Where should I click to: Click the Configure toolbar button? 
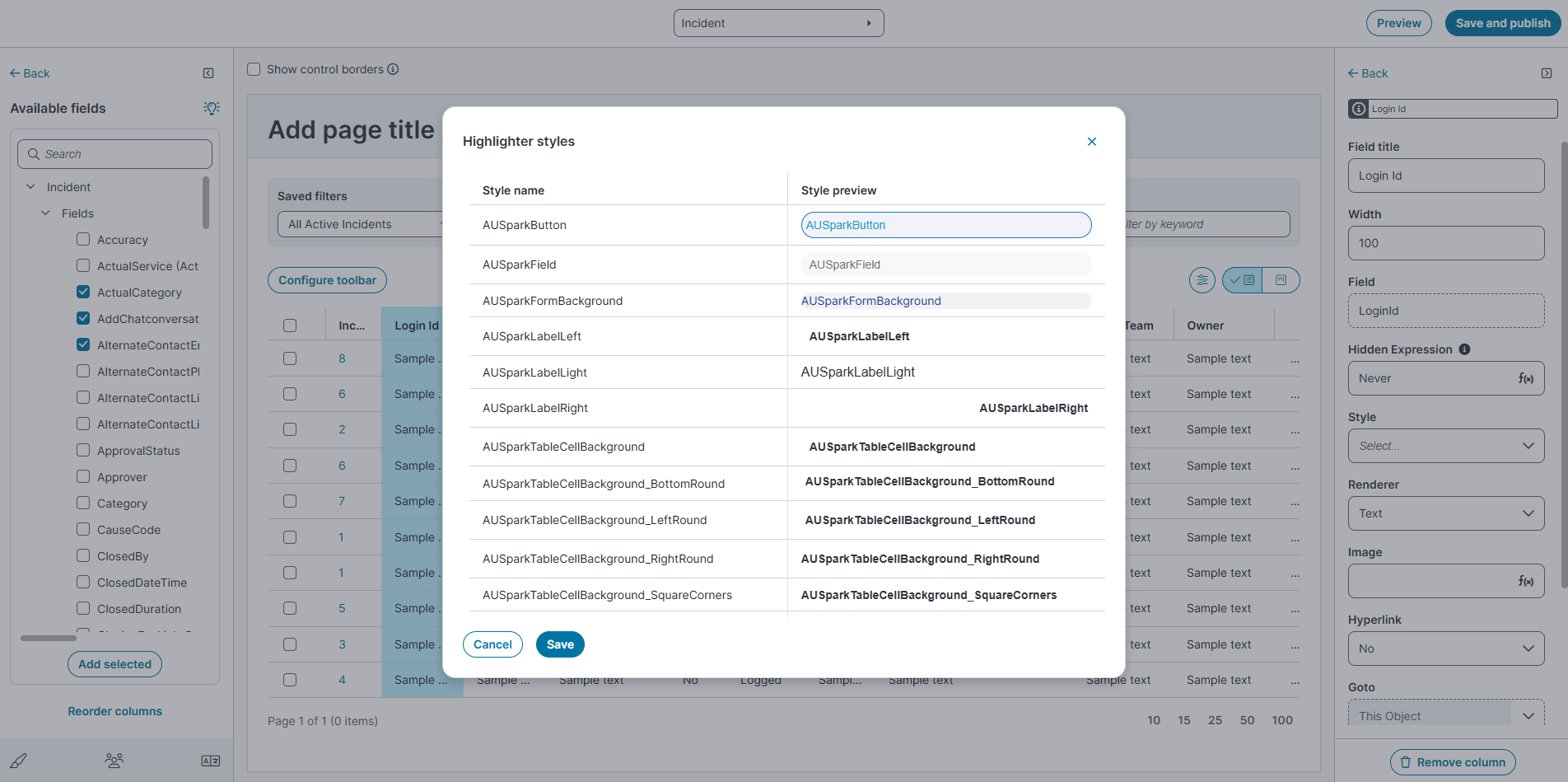[327, 280]
